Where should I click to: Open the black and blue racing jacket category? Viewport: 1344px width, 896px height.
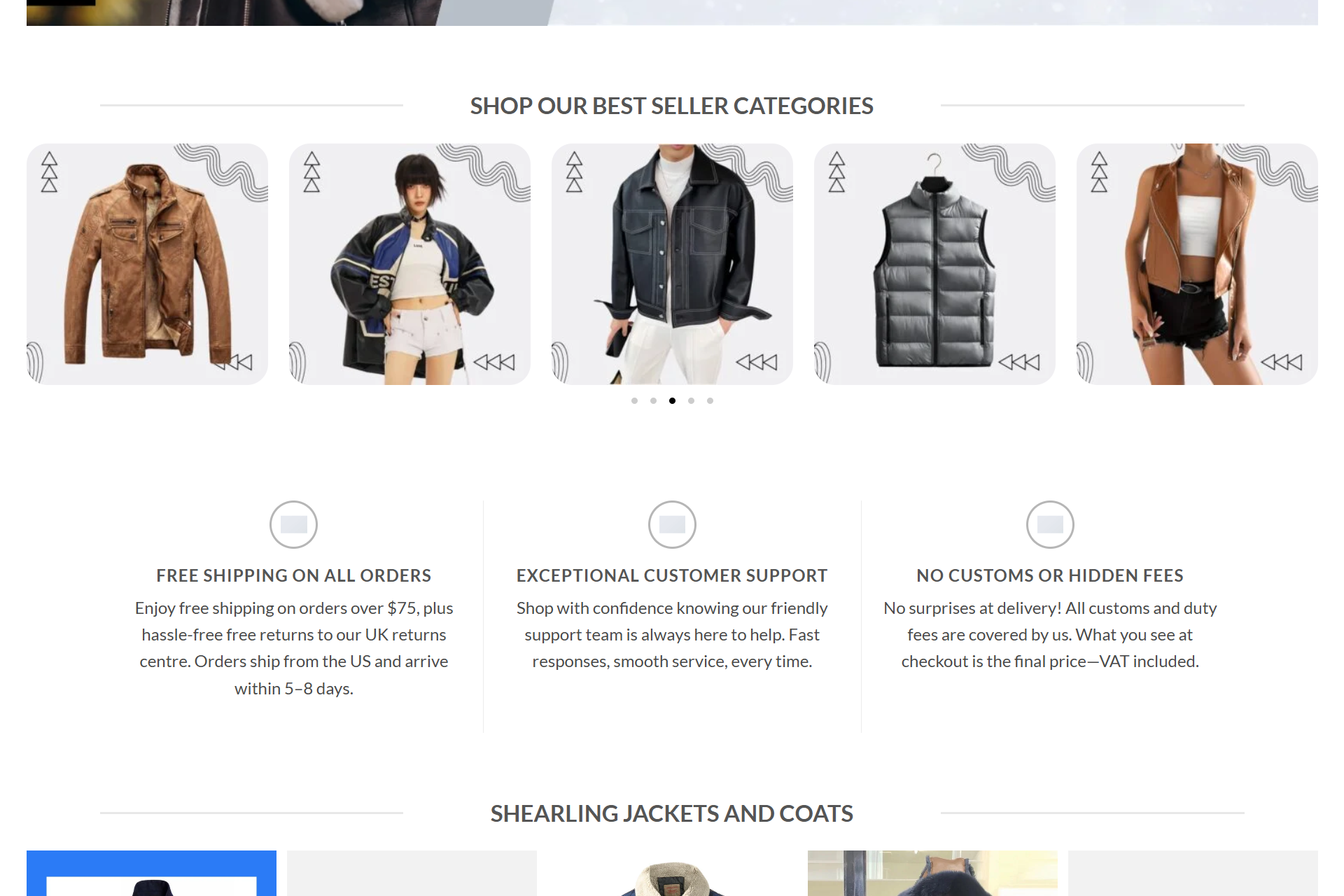(x=409, y=264)
